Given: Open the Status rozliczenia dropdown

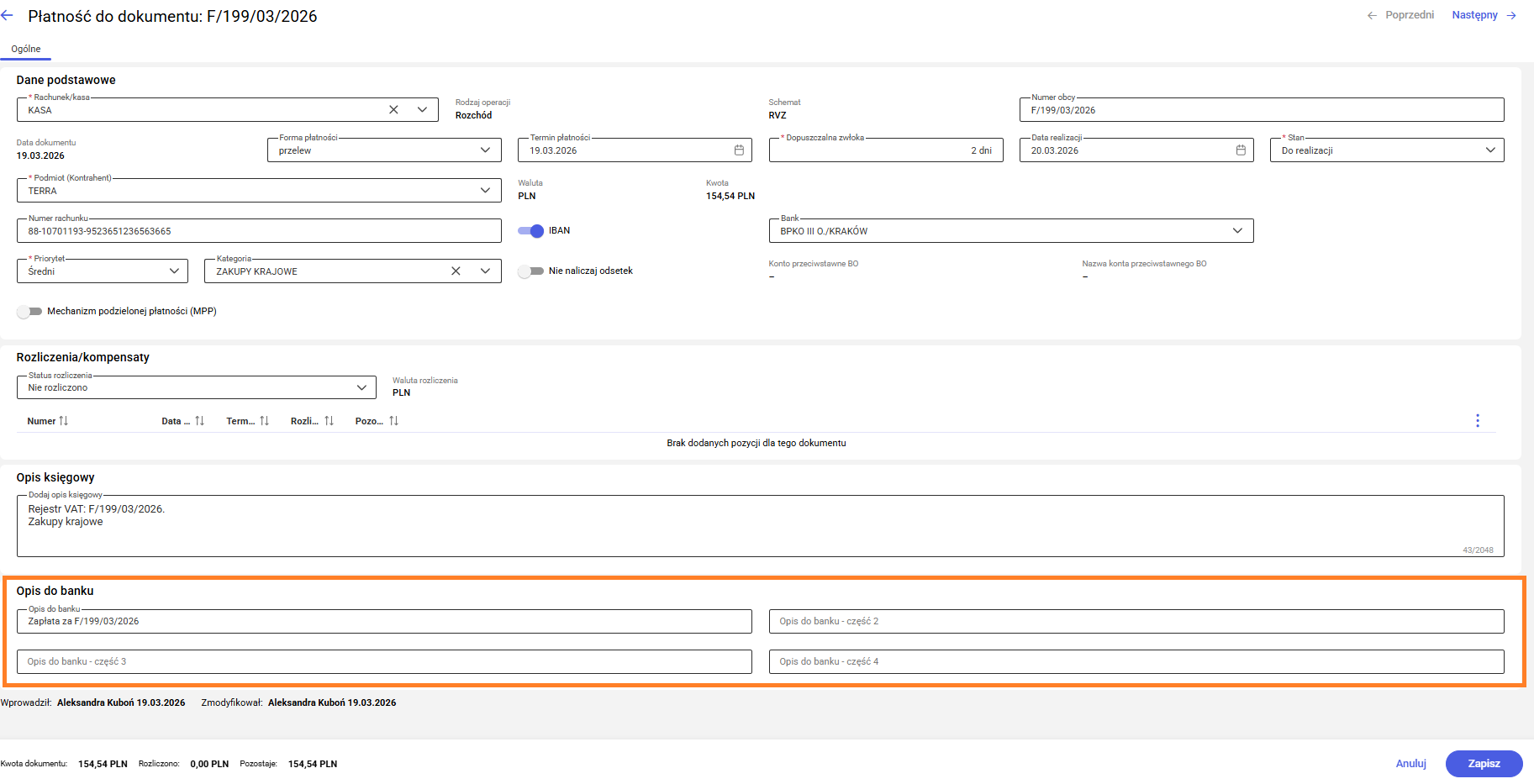Looking at the screenshot, I should coord(361,387).
